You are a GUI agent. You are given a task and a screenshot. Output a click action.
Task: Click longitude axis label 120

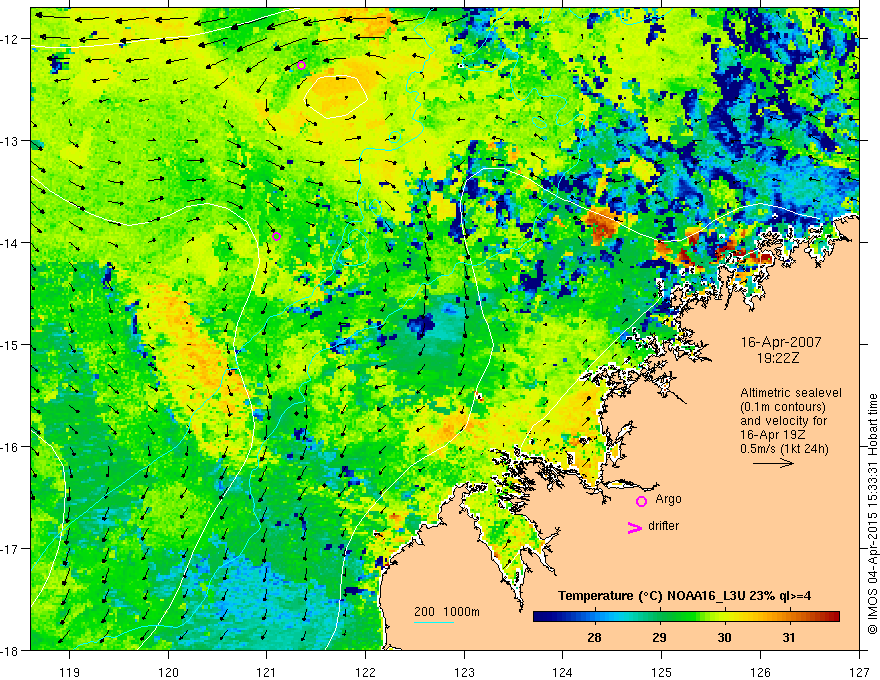click(168, 672)
